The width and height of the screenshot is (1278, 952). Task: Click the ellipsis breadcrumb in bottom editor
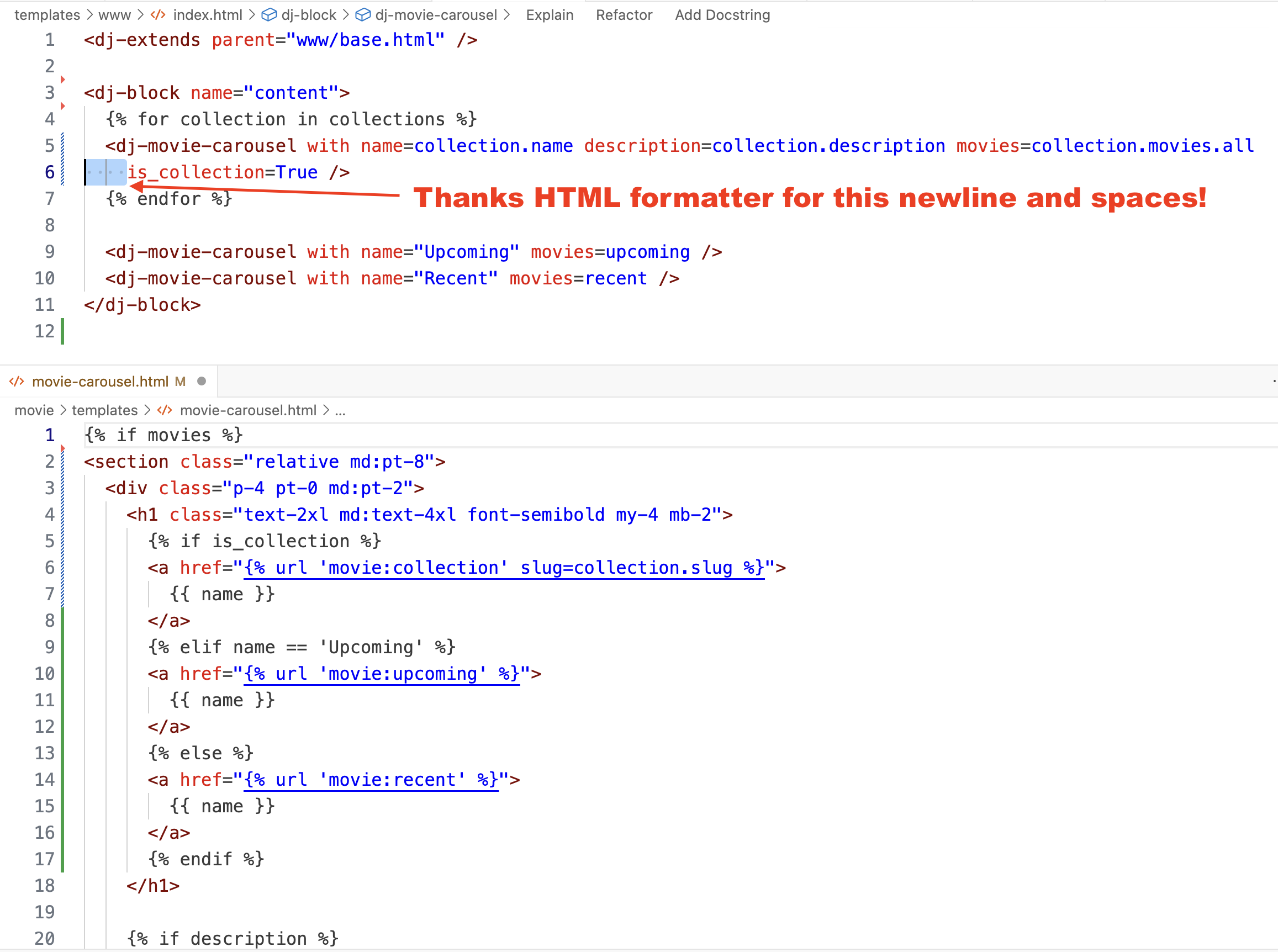tap(340, 410)
